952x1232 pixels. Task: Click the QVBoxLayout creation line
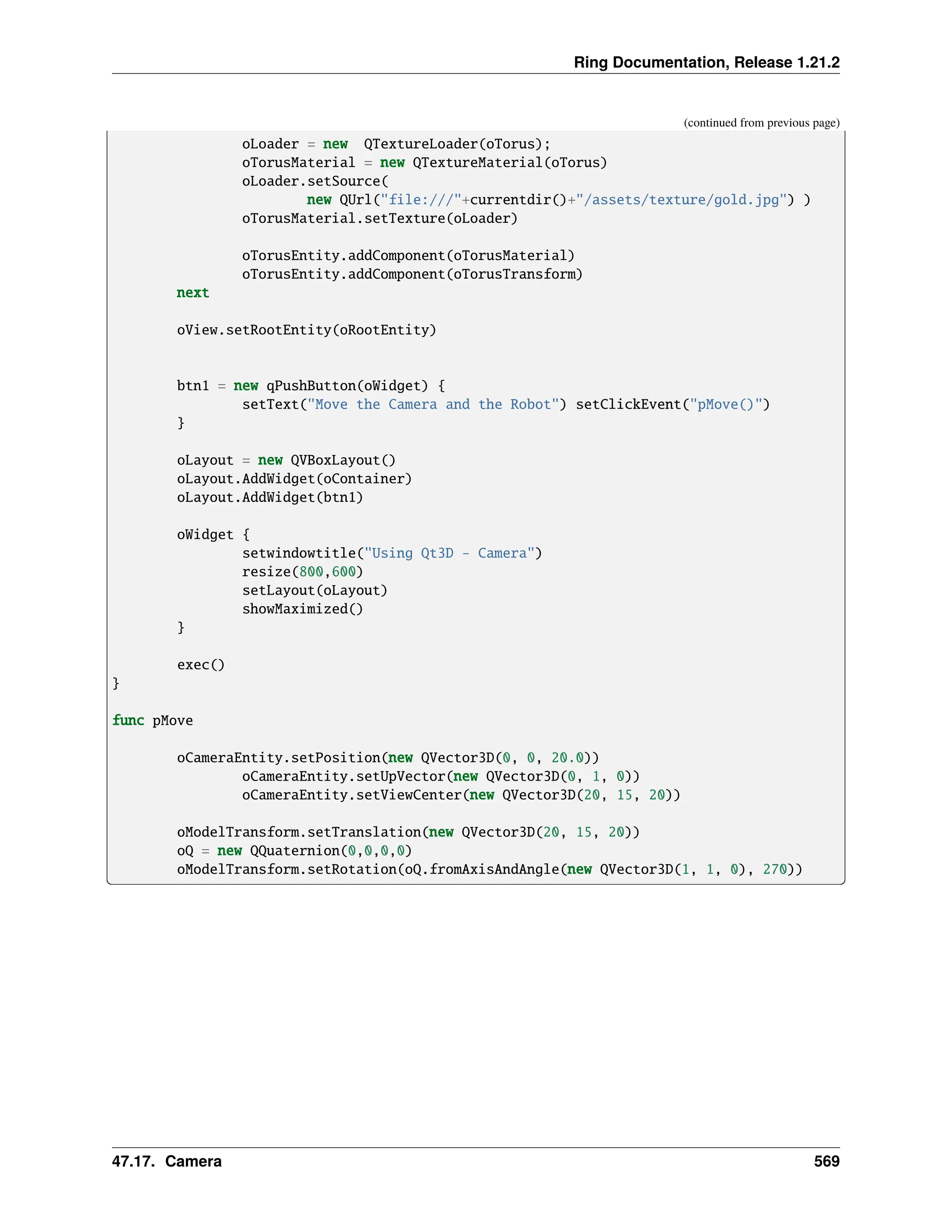tap(286, 460)
